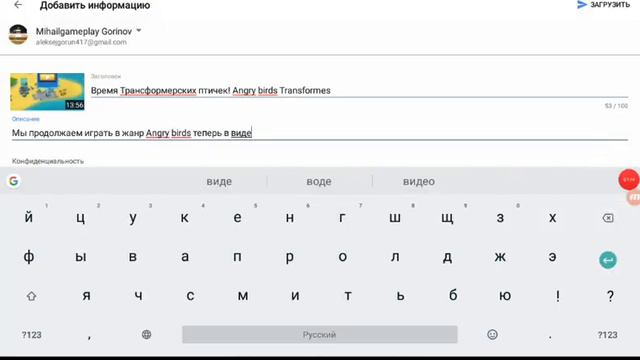Tap the а key
The width and height of the screenshot is (640, 360).
tap(185, 257)
